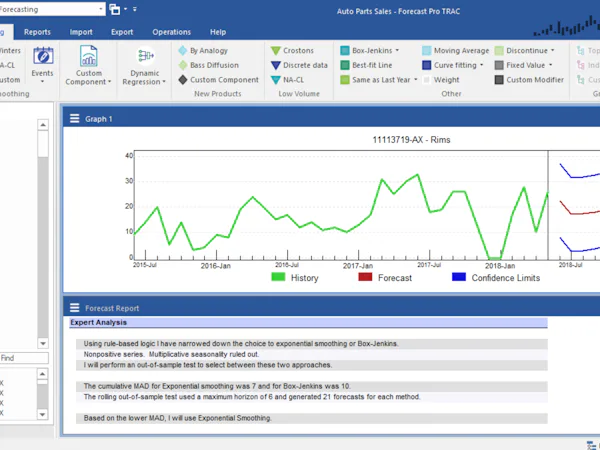600x450 pixels.
Task: Click the chart title 11113719-AX - Rims
Action: [x=411, y=140]
